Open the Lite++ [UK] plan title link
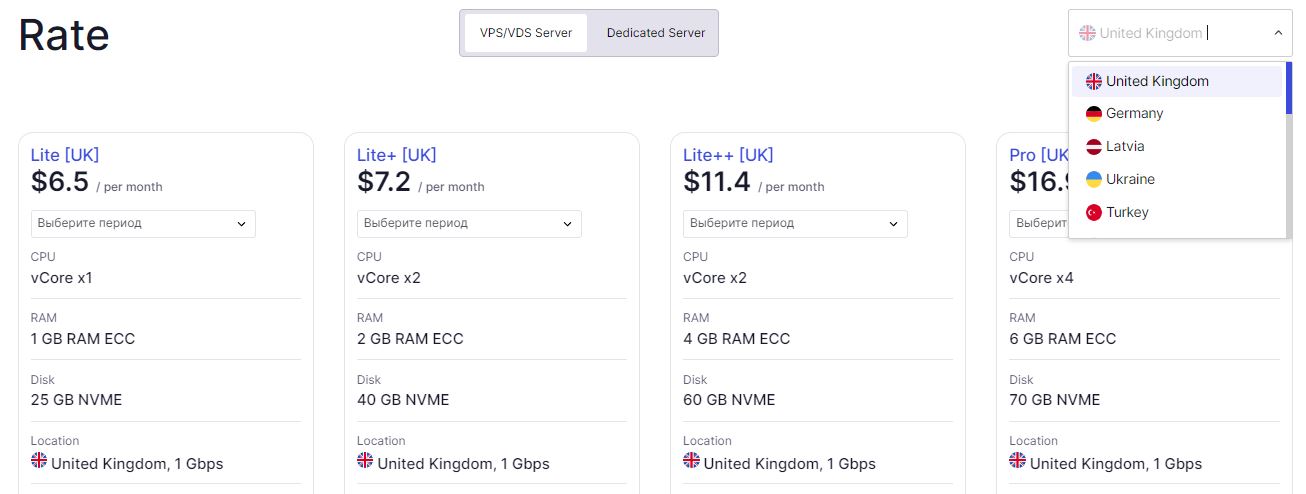1306x494 pixels. 728,155
